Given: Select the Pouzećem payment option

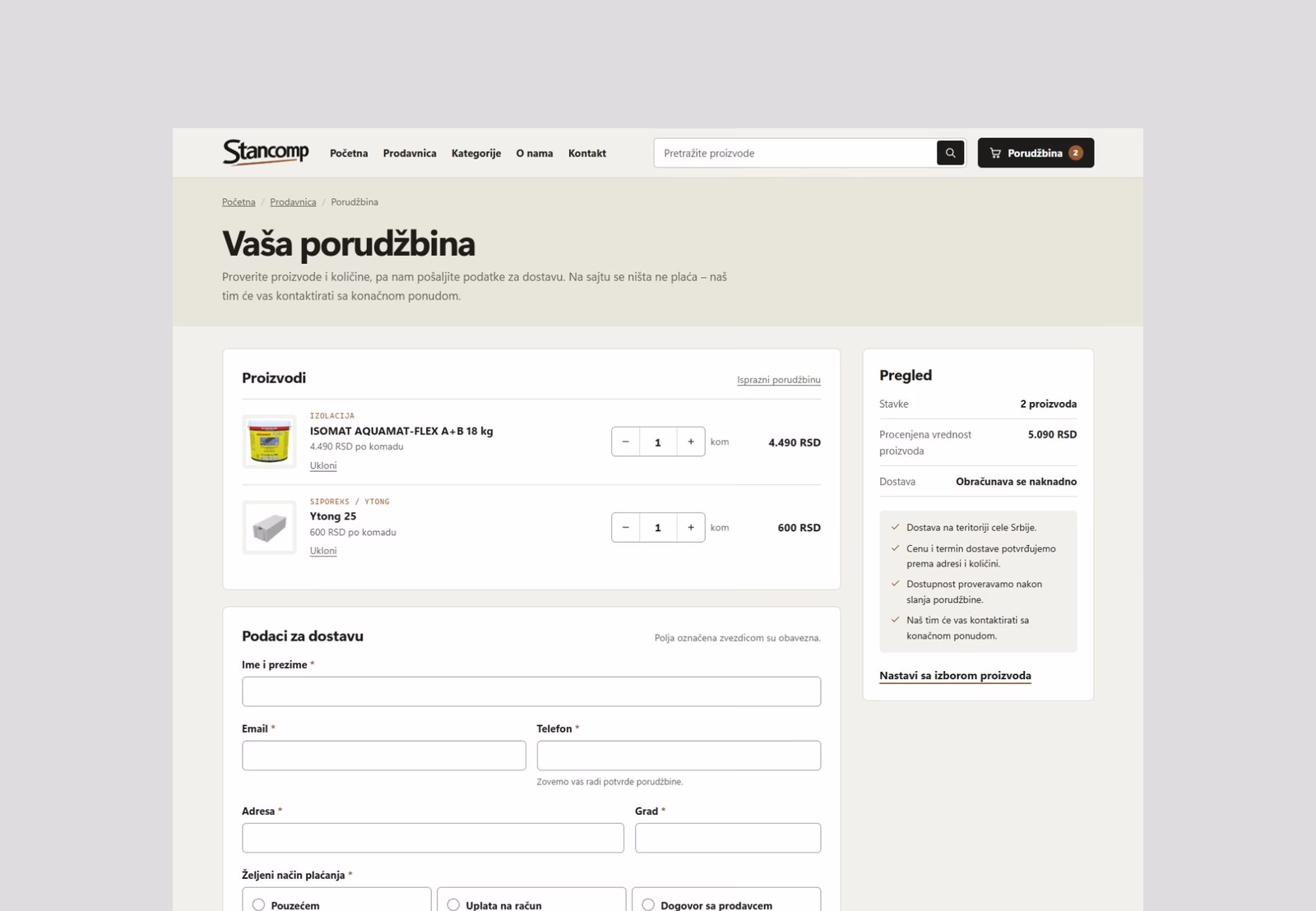Looking at the screenshot, I should (x=336, y=899).
